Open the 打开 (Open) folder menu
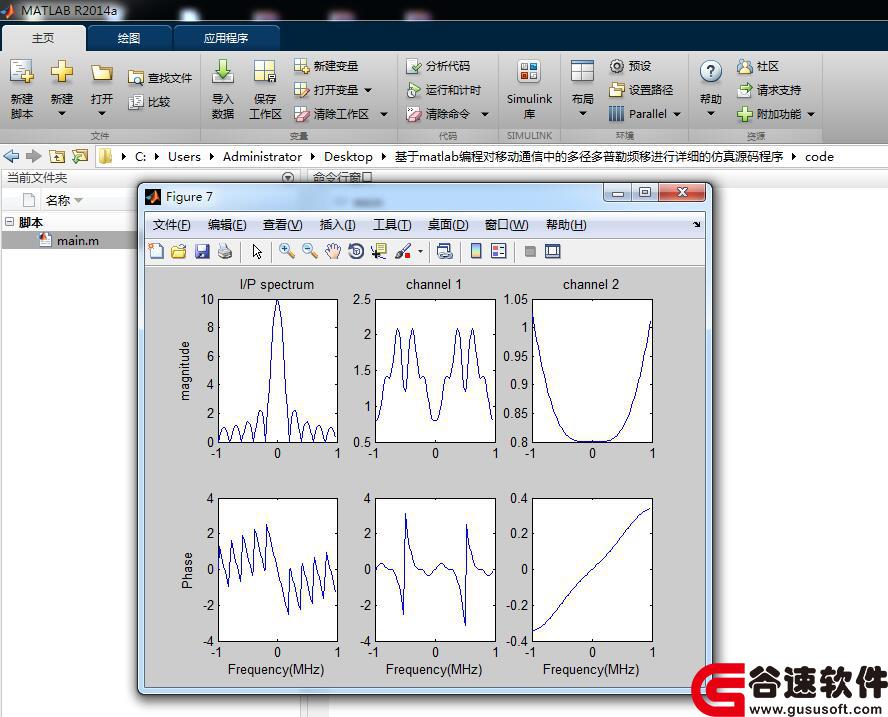Viewport: 888px width, 717px height. pos(102,89)
